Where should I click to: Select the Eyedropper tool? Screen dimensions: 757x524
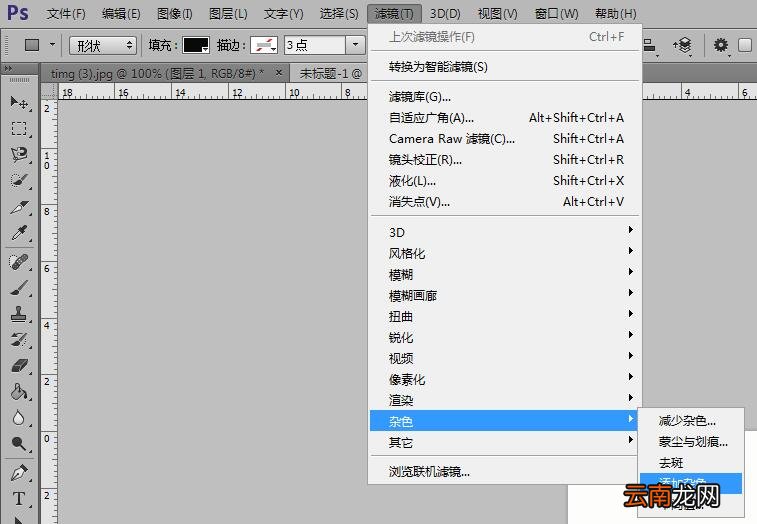(19, 233)
